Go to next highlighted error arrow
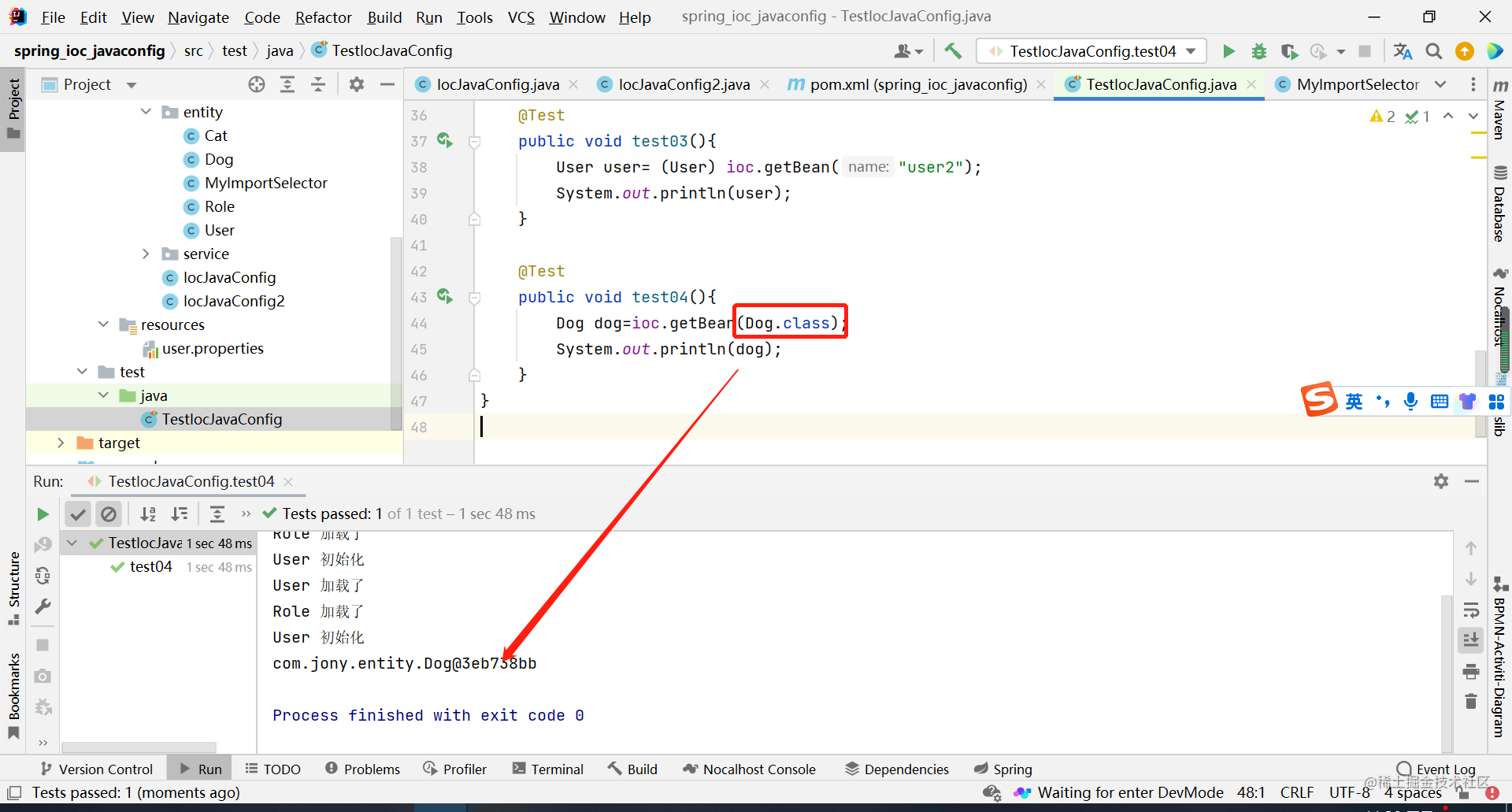The image size is (1512, 812). [x=1473, y=116]
